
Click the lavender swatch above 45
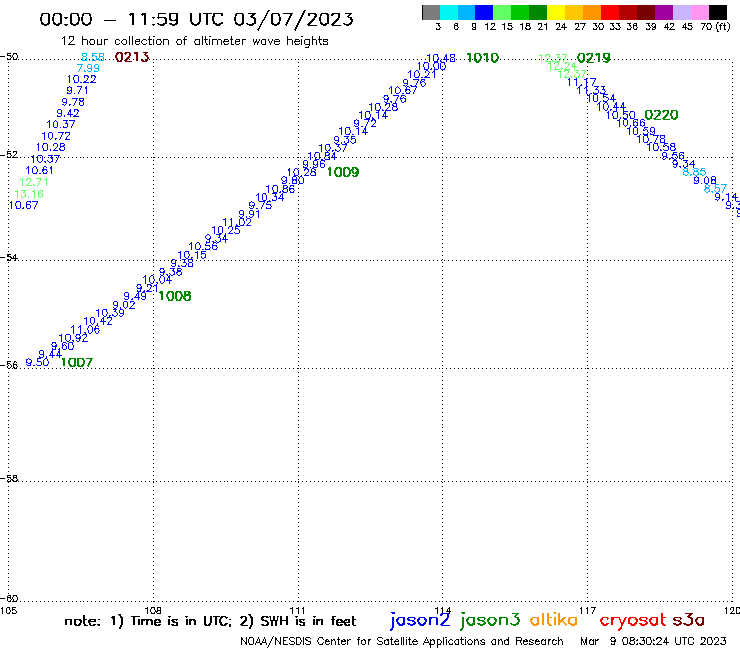tap(681, 12)
